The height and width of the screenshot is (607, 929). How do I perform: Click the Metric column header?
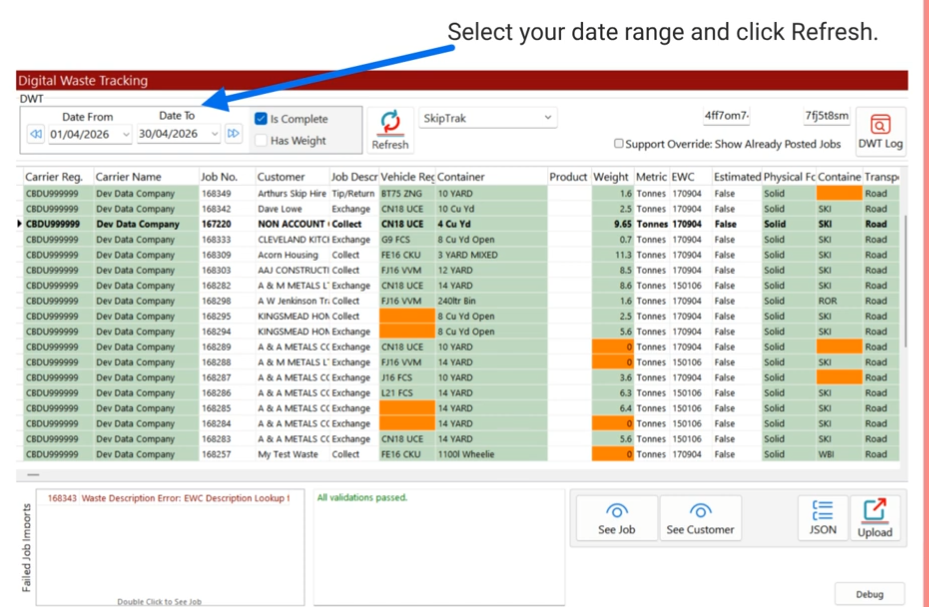point(652,176)
